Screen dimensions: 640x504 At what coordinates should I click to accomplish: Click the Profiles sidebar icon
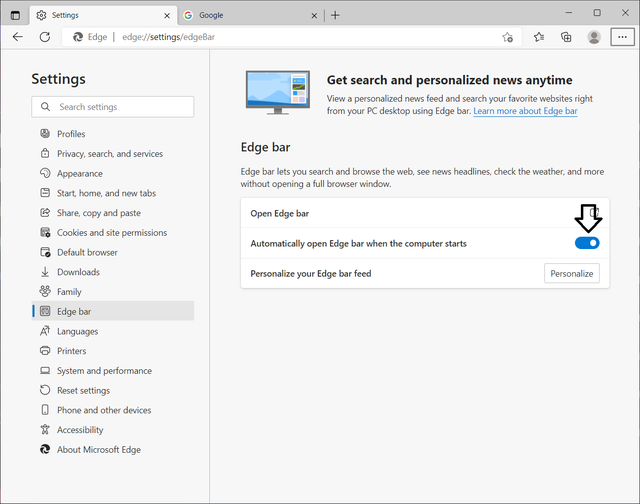45,133
